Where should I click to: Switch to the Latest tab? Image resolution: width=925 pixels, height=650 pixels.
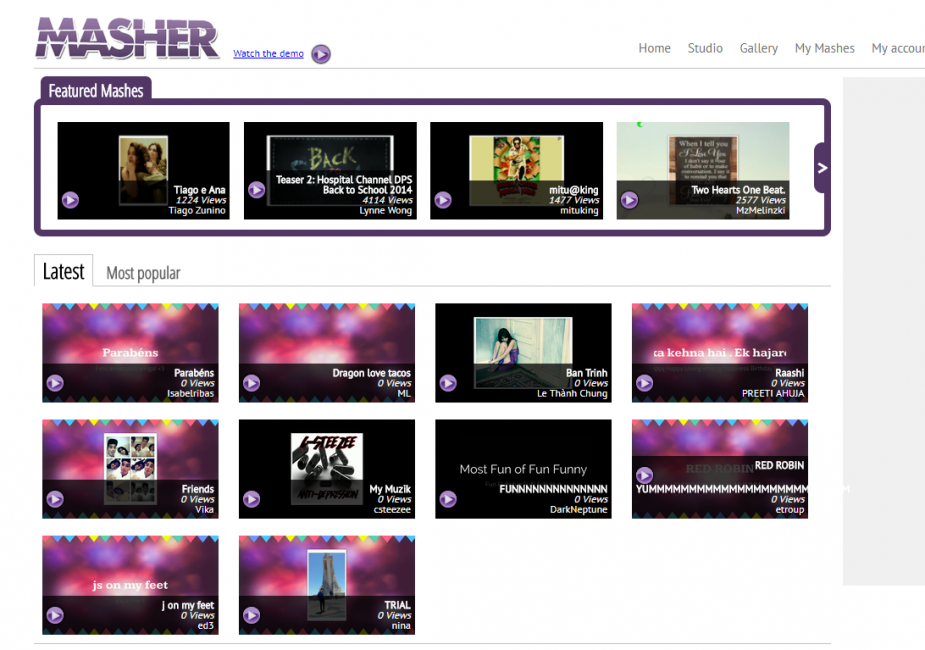63,271
